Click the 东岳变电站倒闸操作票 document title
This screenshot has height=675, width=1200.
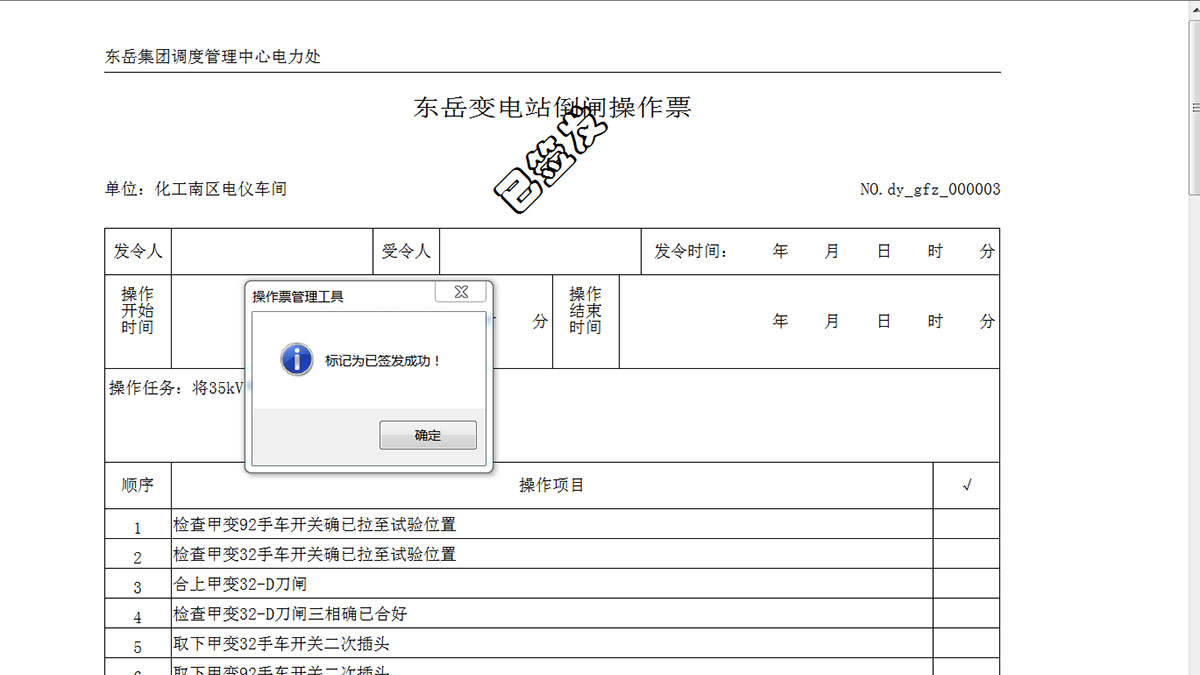(x=552, y=108)
